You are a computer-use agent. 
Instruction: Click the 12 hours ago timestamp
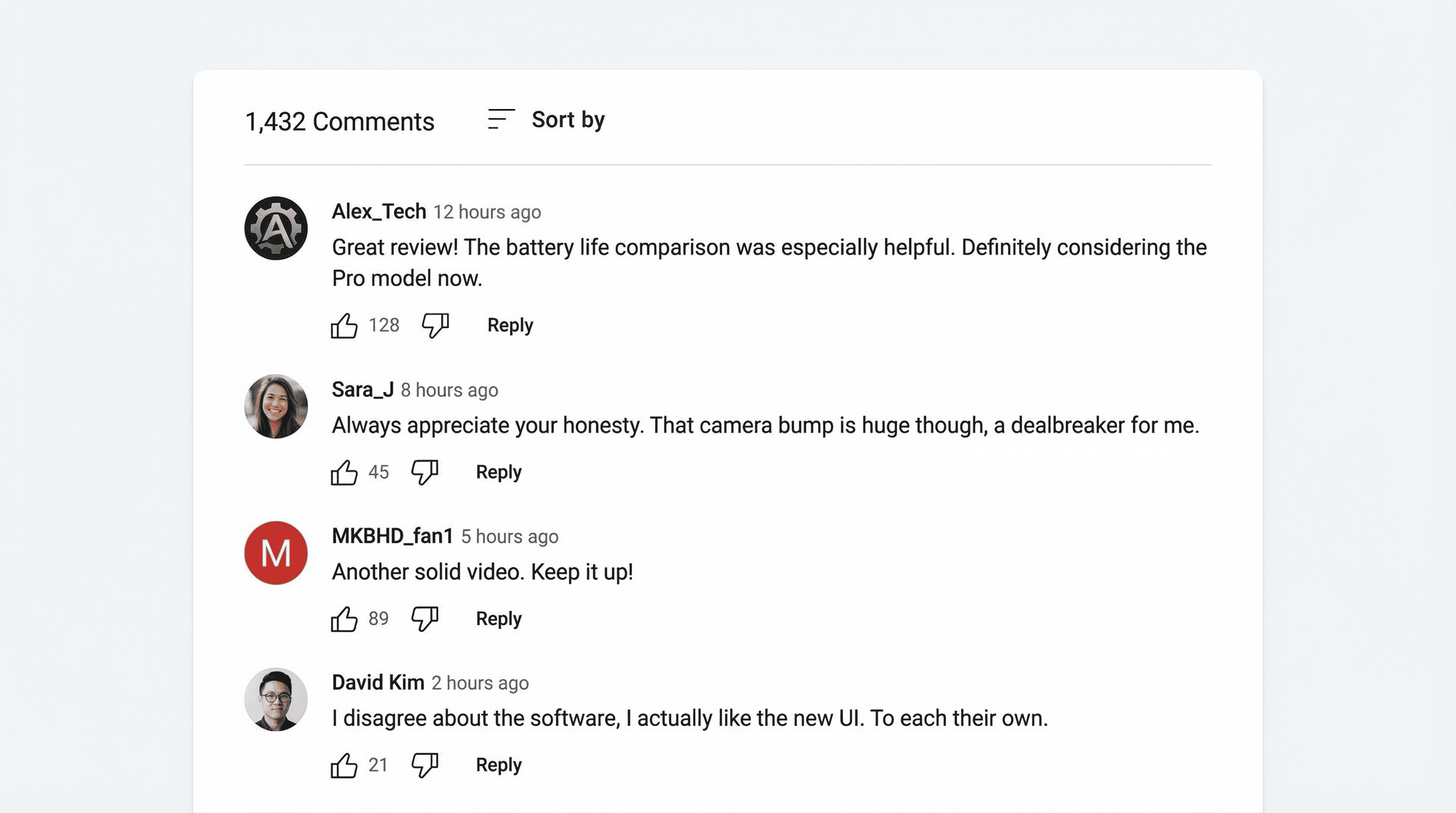(x=487, y=212)
